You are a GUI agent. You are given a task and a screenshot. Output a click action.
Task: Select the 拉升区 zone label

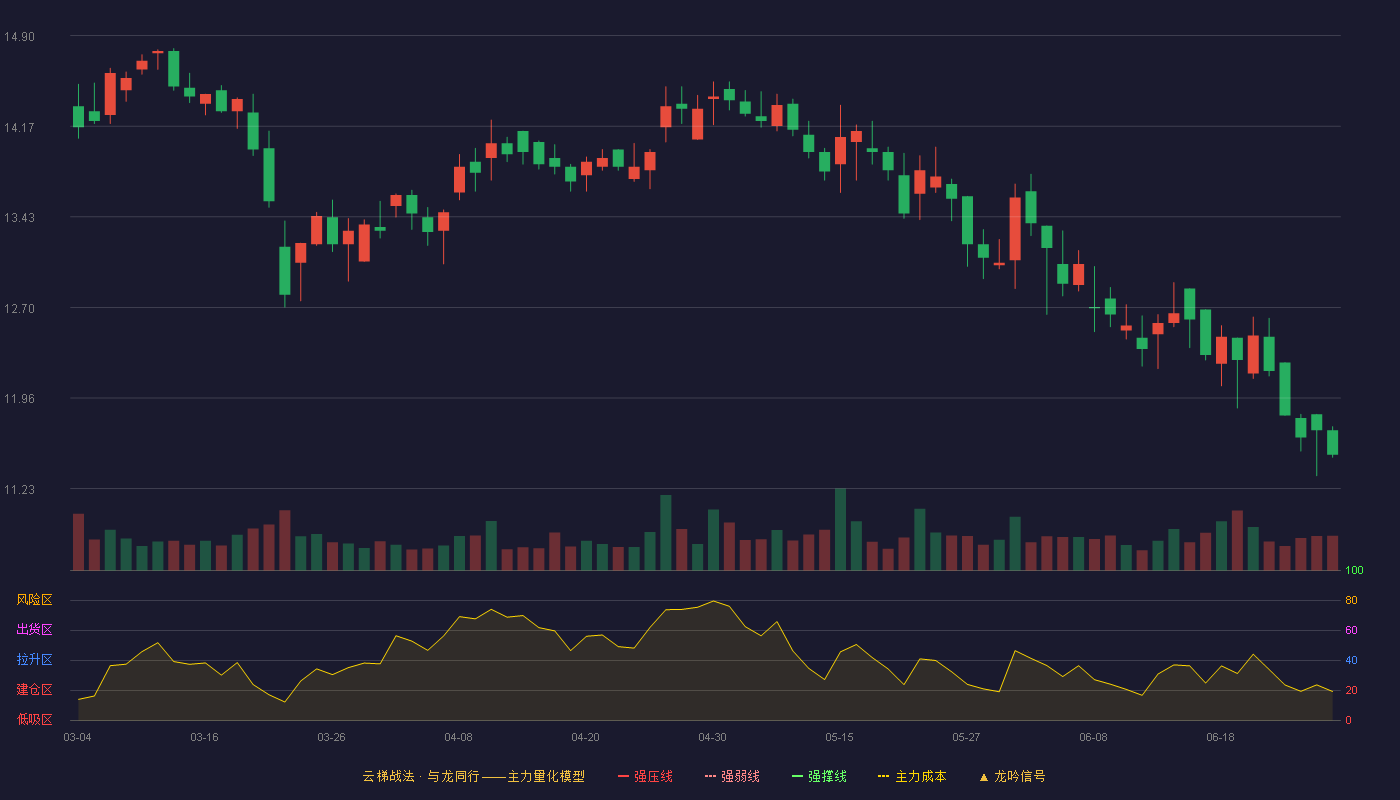[34, 660]
